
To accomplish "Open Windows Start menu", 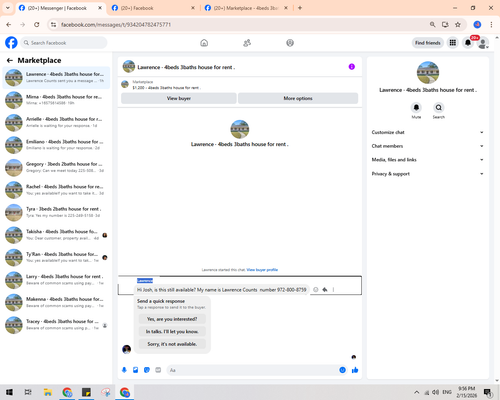I will click(x=9, y=392).
